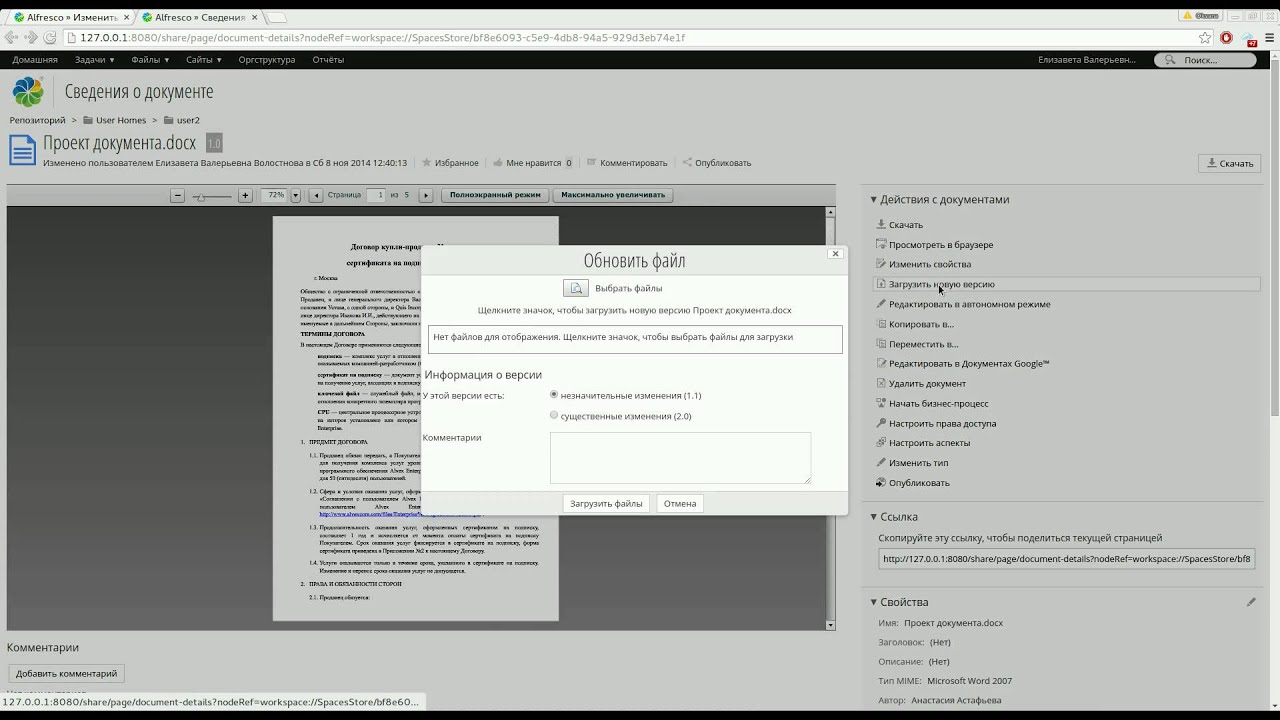Open the Елизавета Валерьевн... user menu
This screenshot has height=720, width=1280.
pyautogui.click(x=1087, y=60)
